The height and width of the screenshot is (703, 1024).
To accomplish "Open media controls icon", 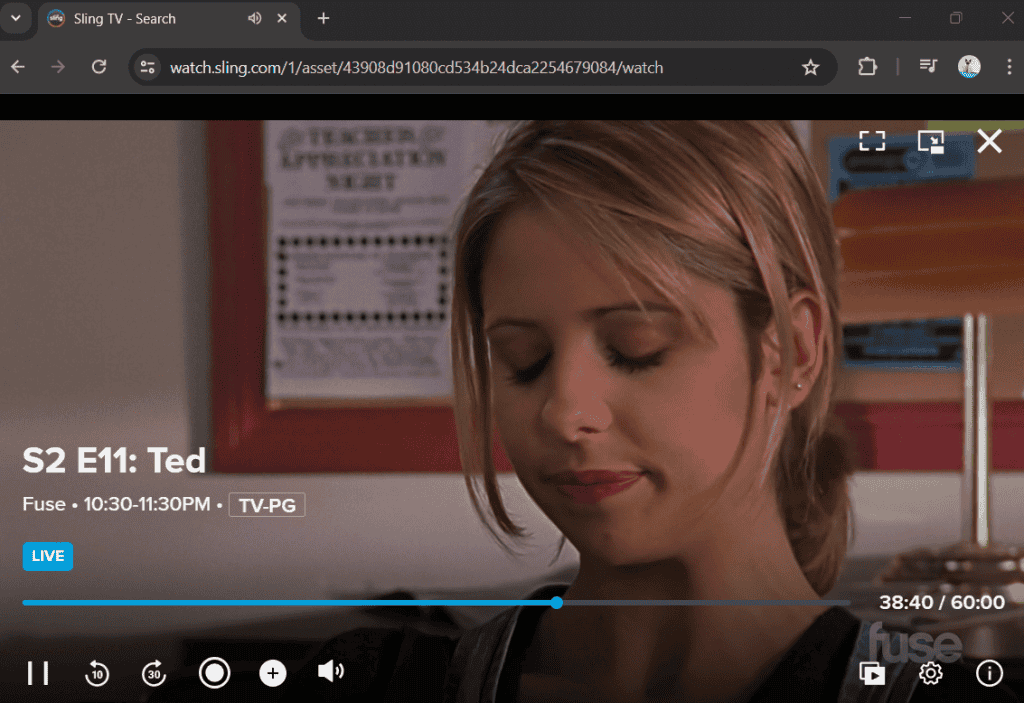I will 928,67.
